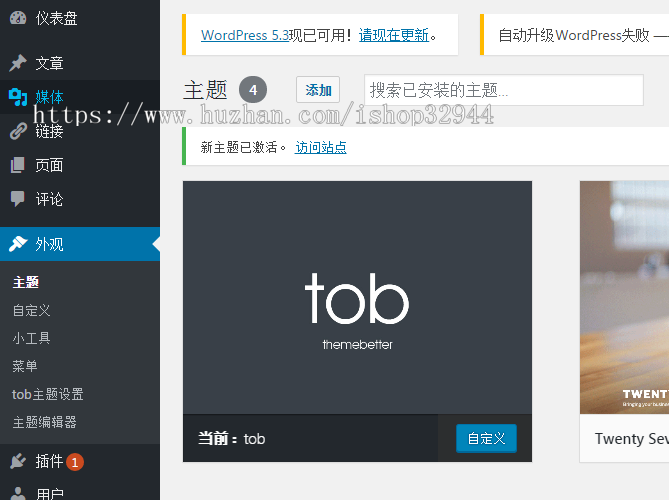Click Twenty Seventeen theme thumbnail
The height and width of the screenshot is (500, 669).
(624, 297)
